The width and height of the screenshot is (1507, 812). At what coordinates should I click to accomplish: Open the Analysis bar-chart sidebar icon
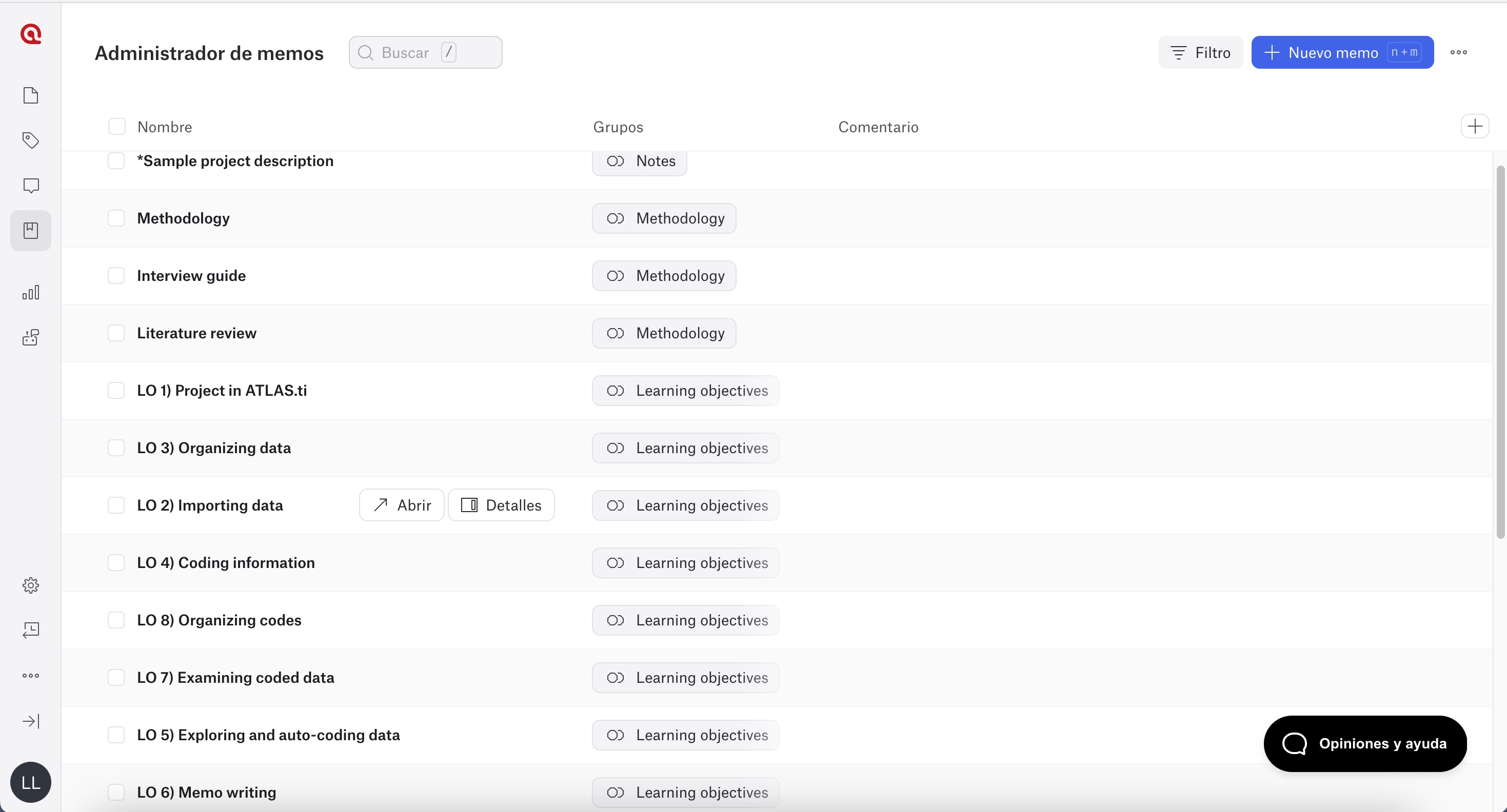[30, 292]
